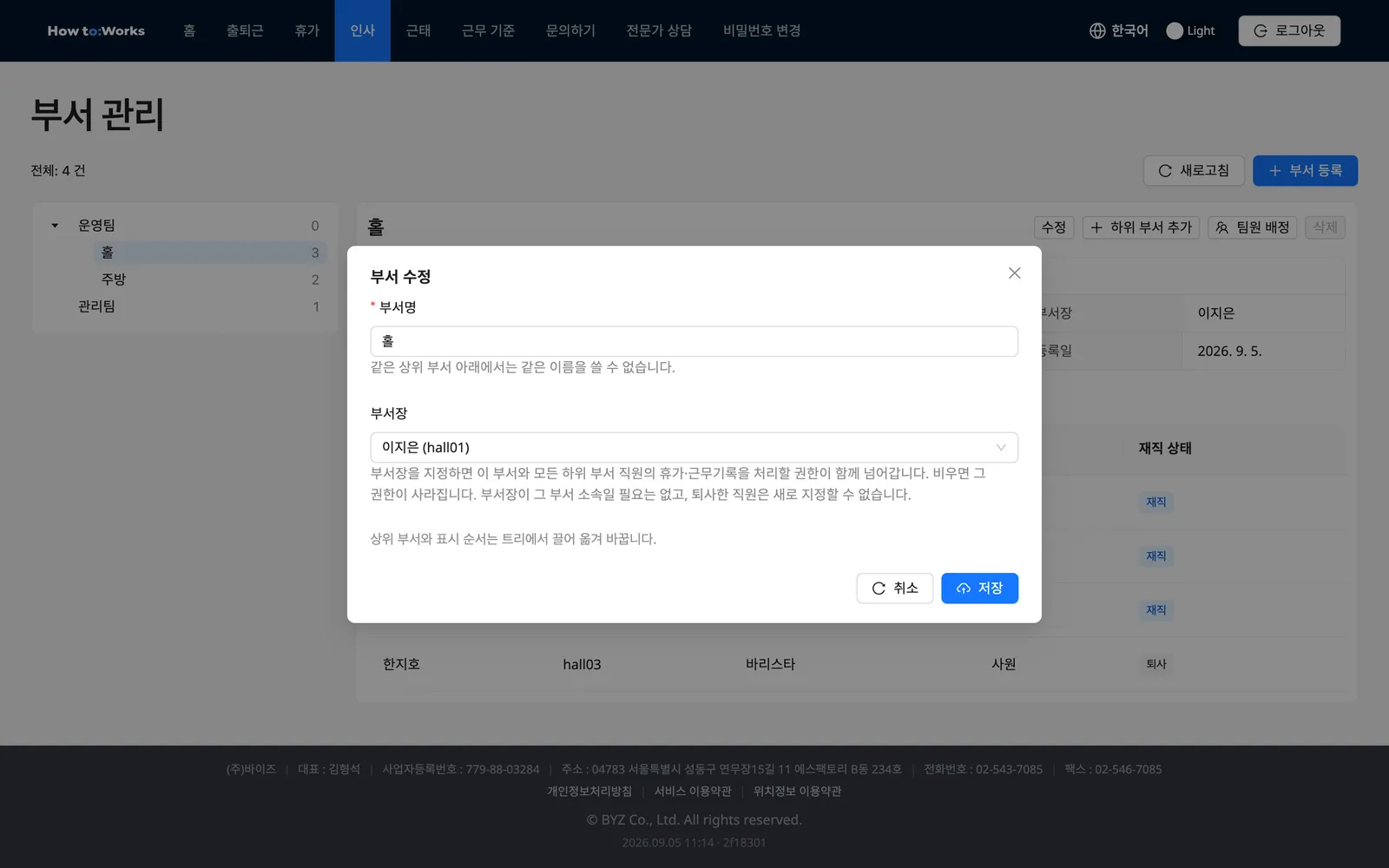Click the refresh icon in 새로고침 button
This screenshot has height=868, width=1389.
pos(1165,171)
